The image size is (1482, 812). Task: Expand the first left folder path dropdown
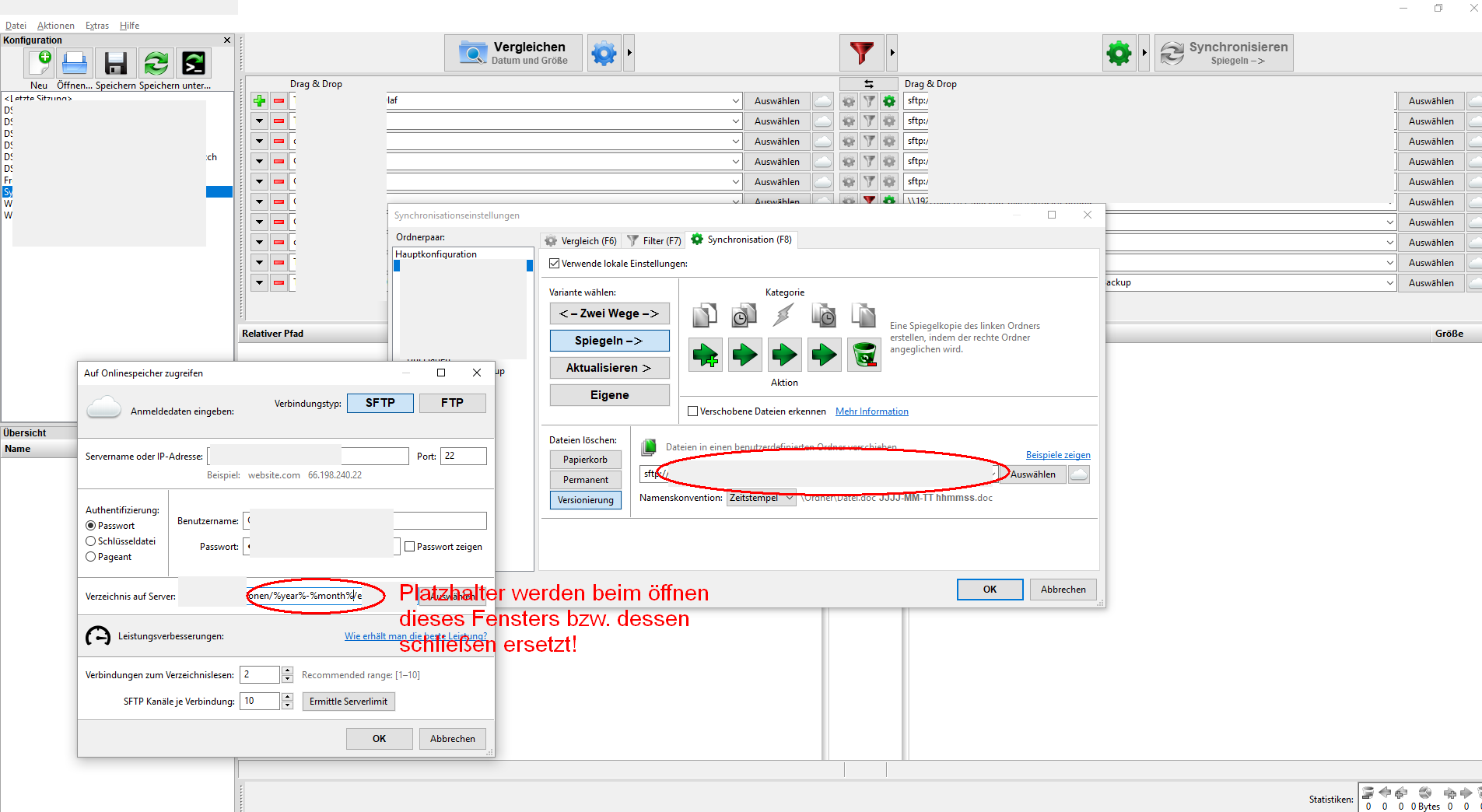(735, 101)
